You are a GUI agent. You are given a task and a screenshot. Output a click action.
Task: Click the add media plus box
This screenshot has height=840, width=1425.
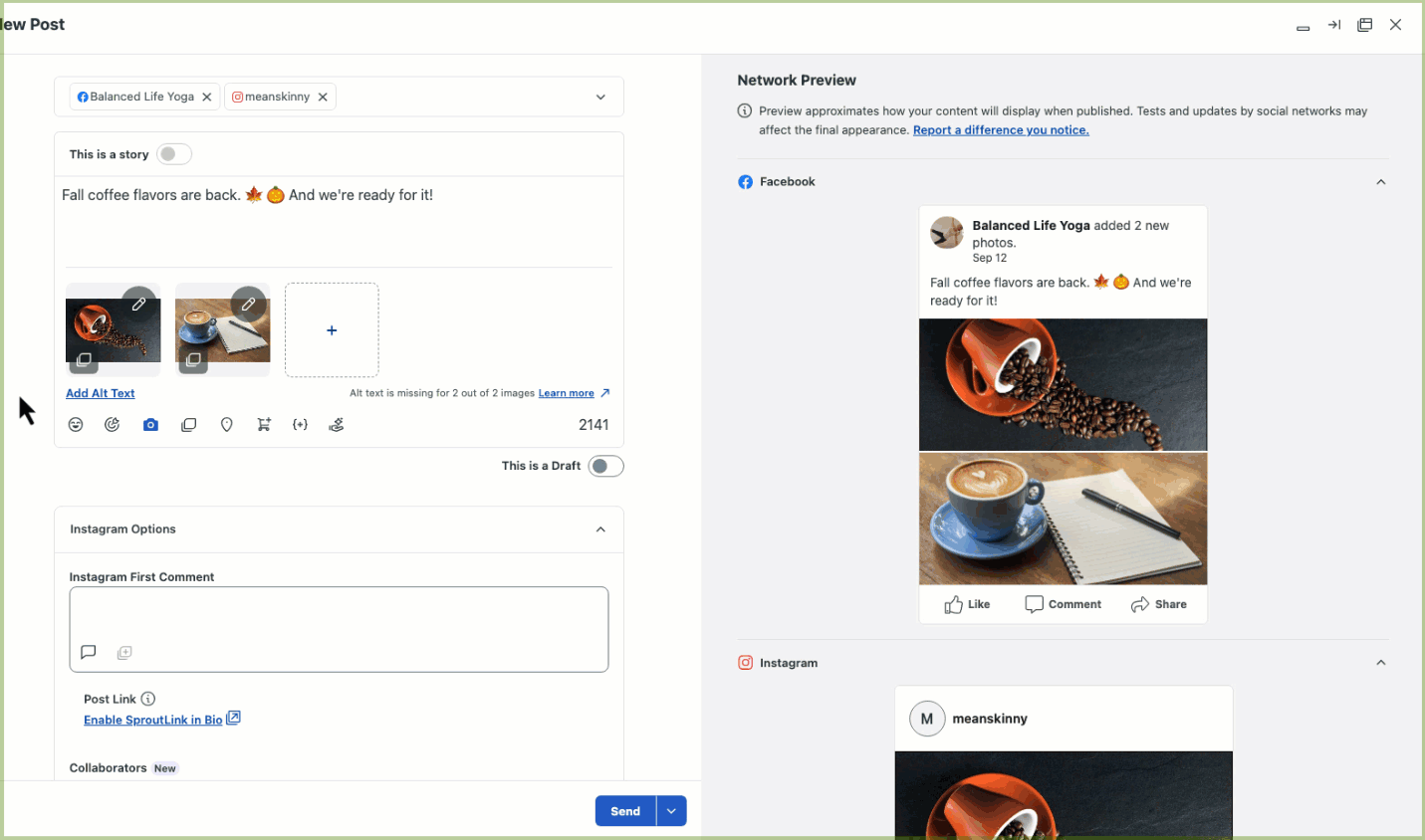[332, 330]
